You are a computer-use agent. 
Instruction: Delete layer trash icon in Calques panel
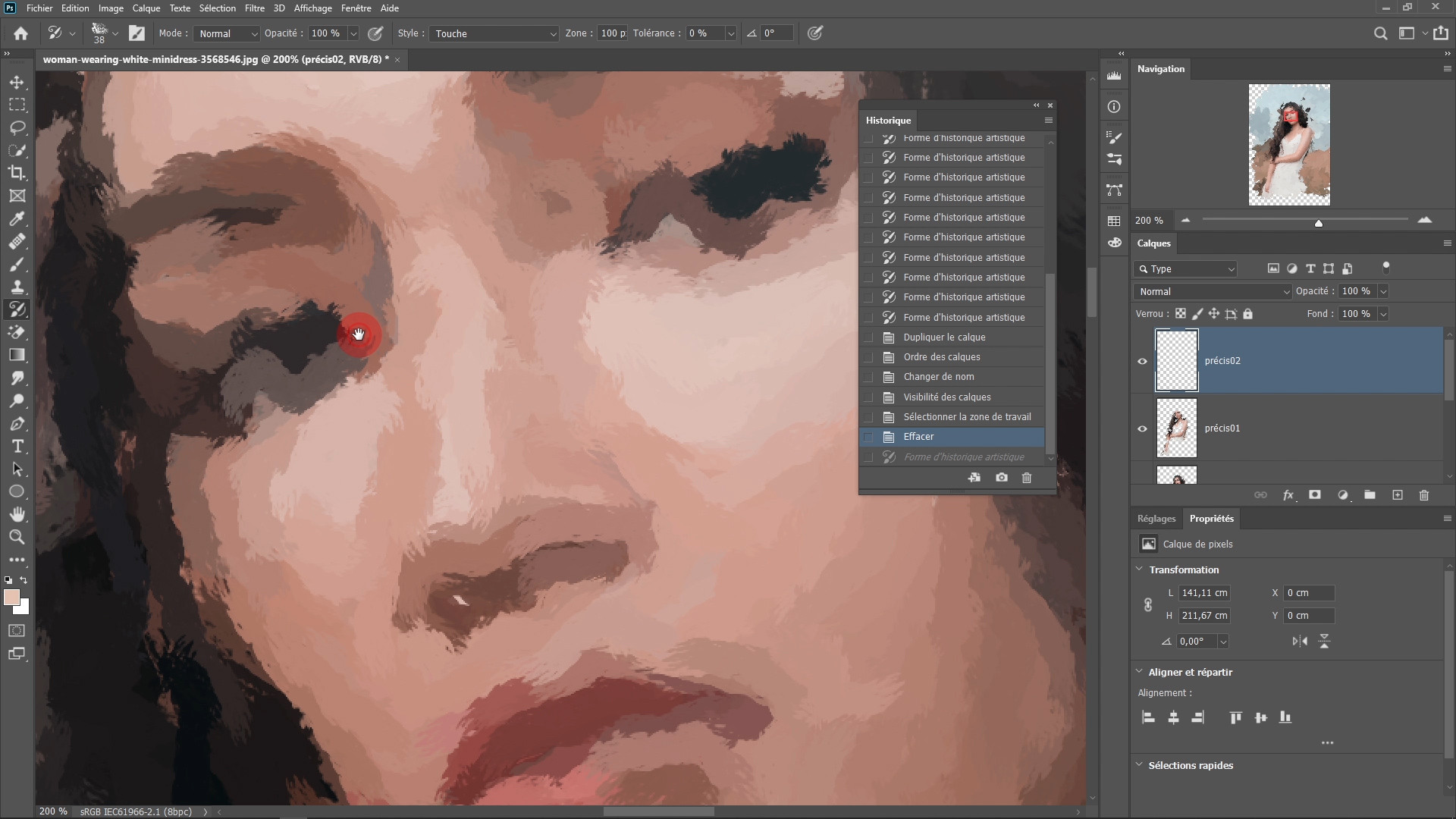(1424, 495)
